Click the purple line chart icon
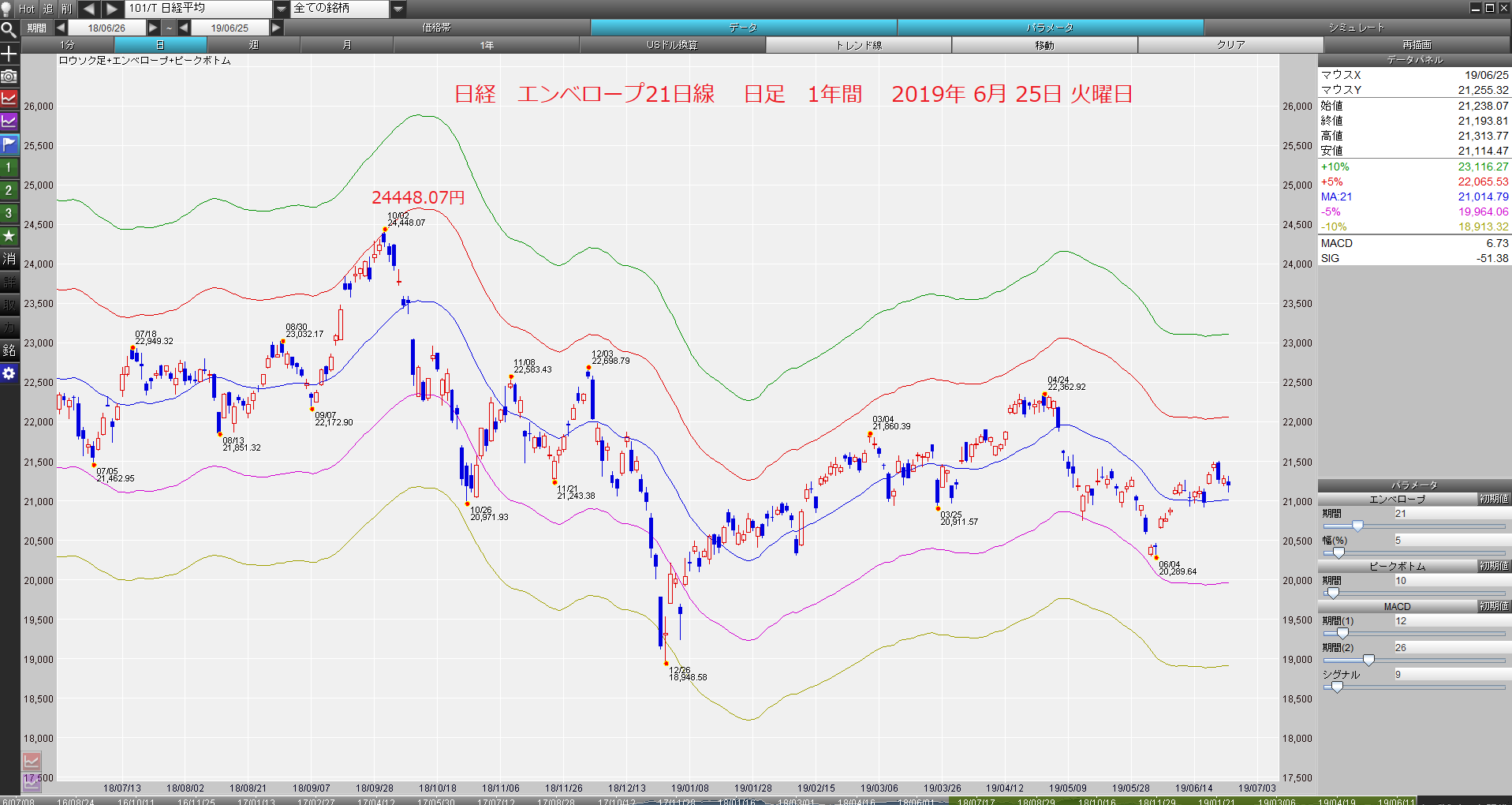The image size is (1512, 805). 9,122
